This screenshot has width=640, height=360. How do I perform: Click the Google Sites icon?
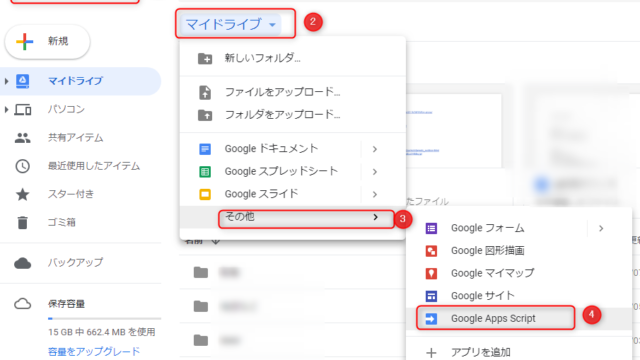pyautogui.click(x=431, y=296)
